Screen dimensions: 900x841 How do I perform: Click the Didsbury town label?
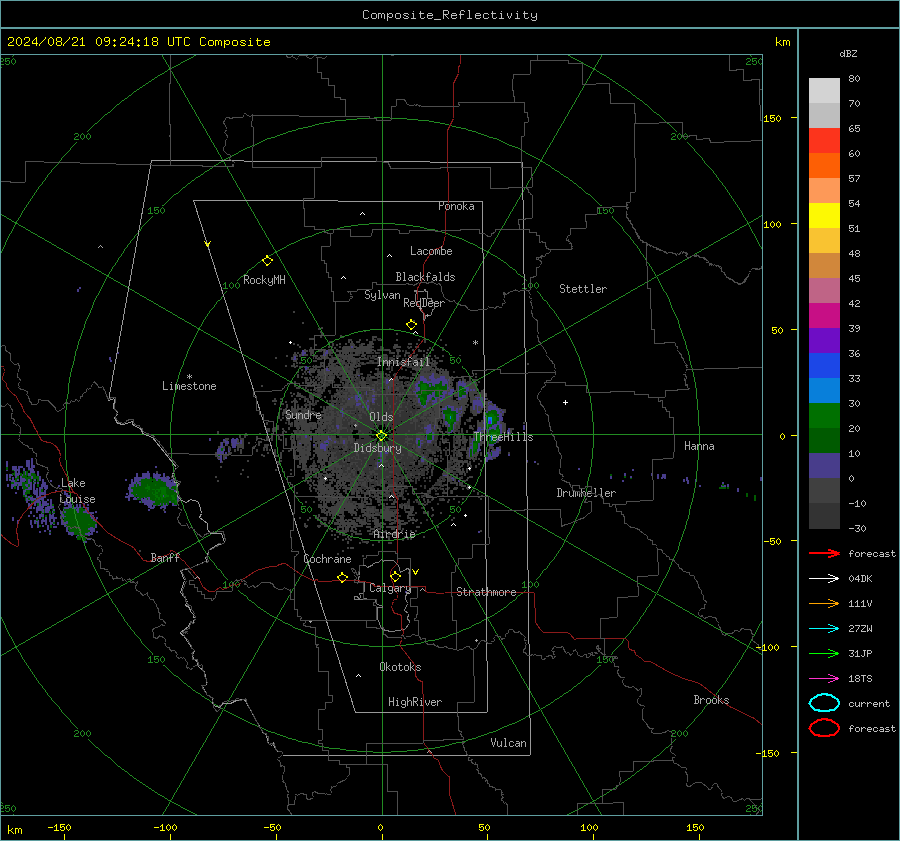tap(377, 448)
